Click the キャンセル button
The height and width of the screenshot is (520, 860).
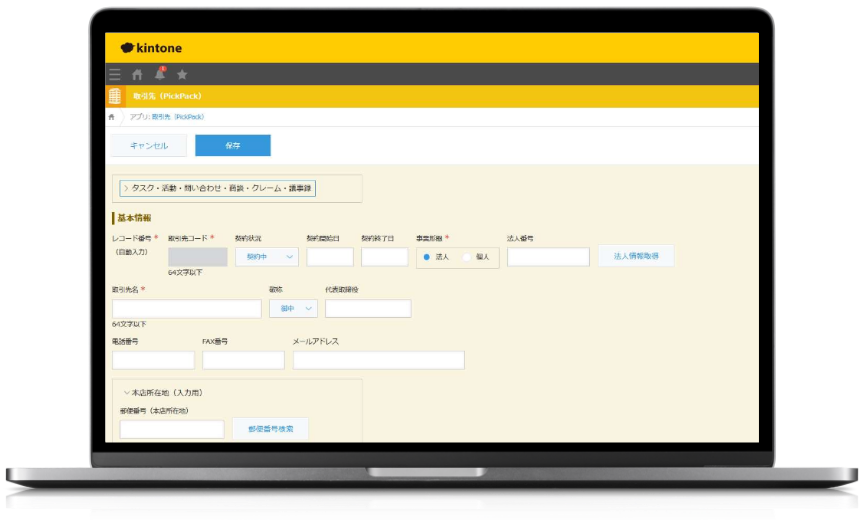click(149, 145)
